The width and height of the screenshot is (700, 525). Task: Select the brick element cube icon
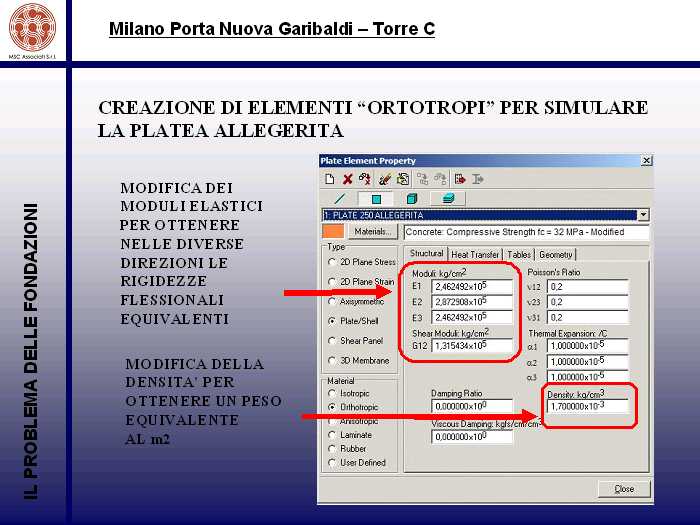point(411,198)
